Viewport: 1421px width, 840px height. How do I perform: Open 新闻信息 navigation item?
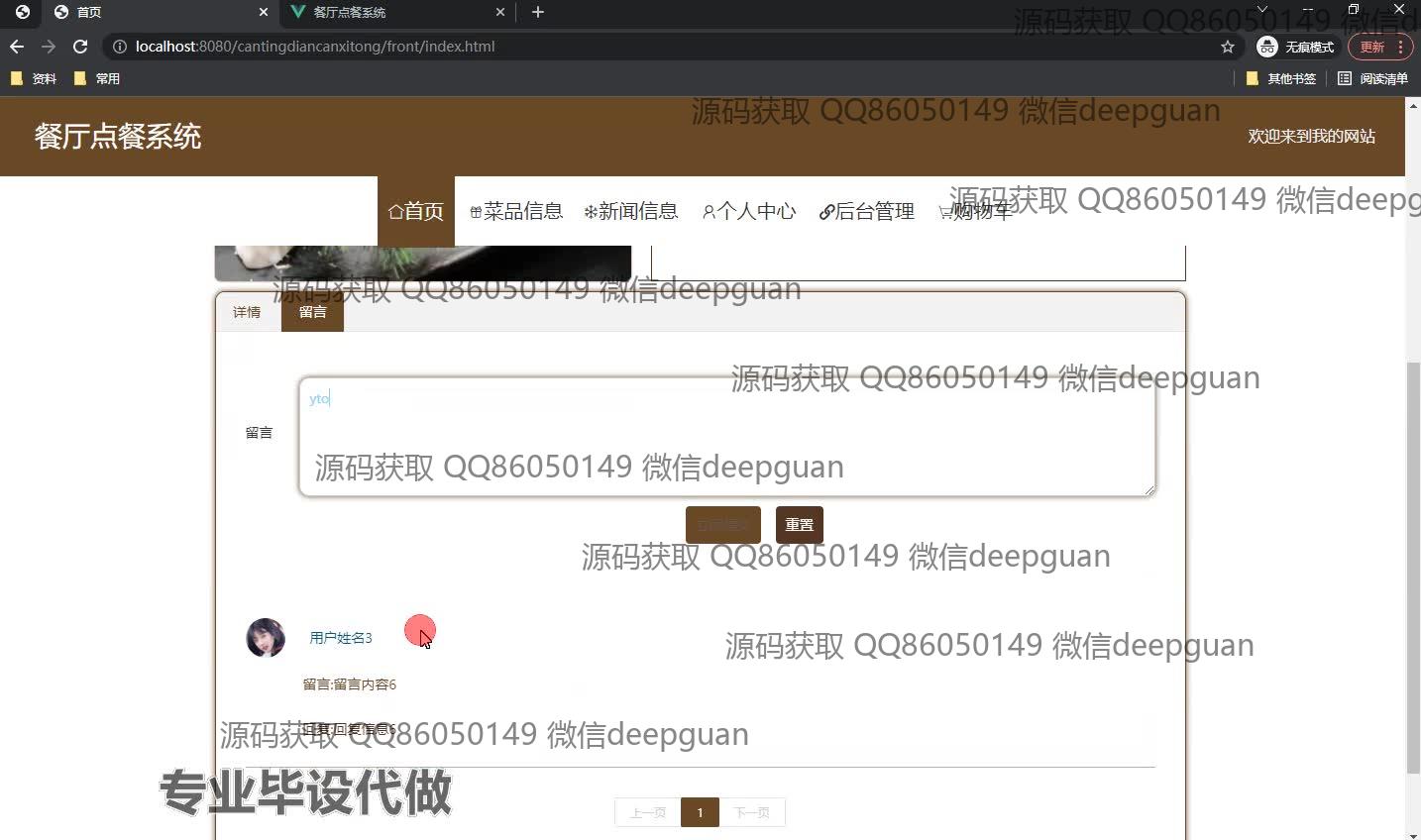click(631, 211)
